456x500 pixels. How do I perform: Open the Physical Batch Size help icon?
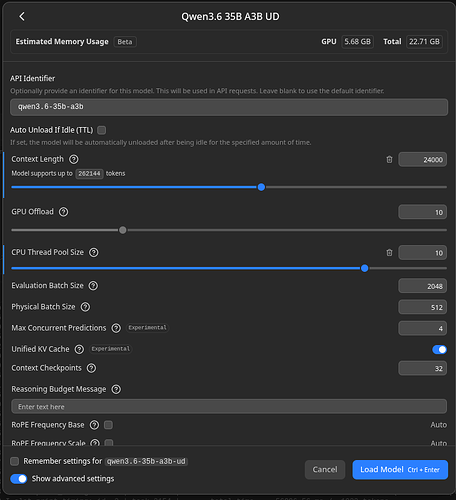85,307
